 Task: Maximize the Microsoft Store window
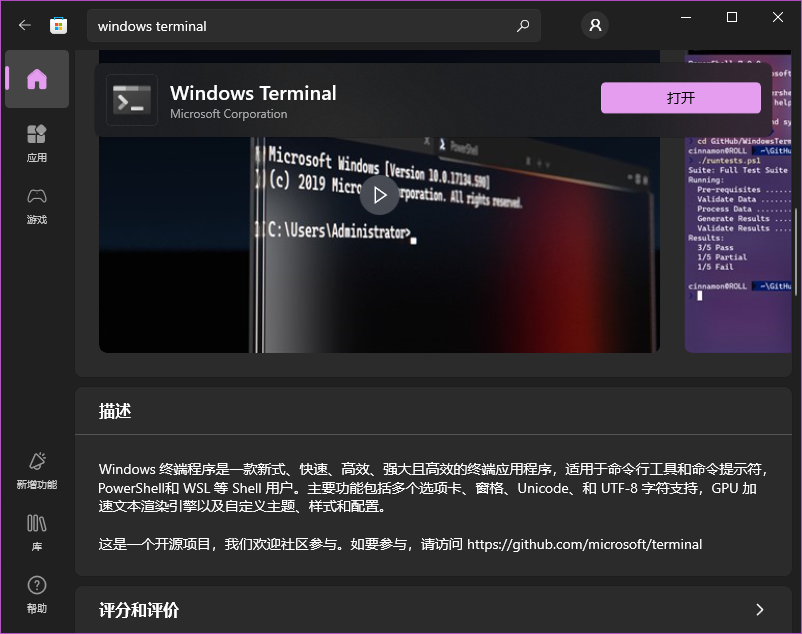pos(732,17)
